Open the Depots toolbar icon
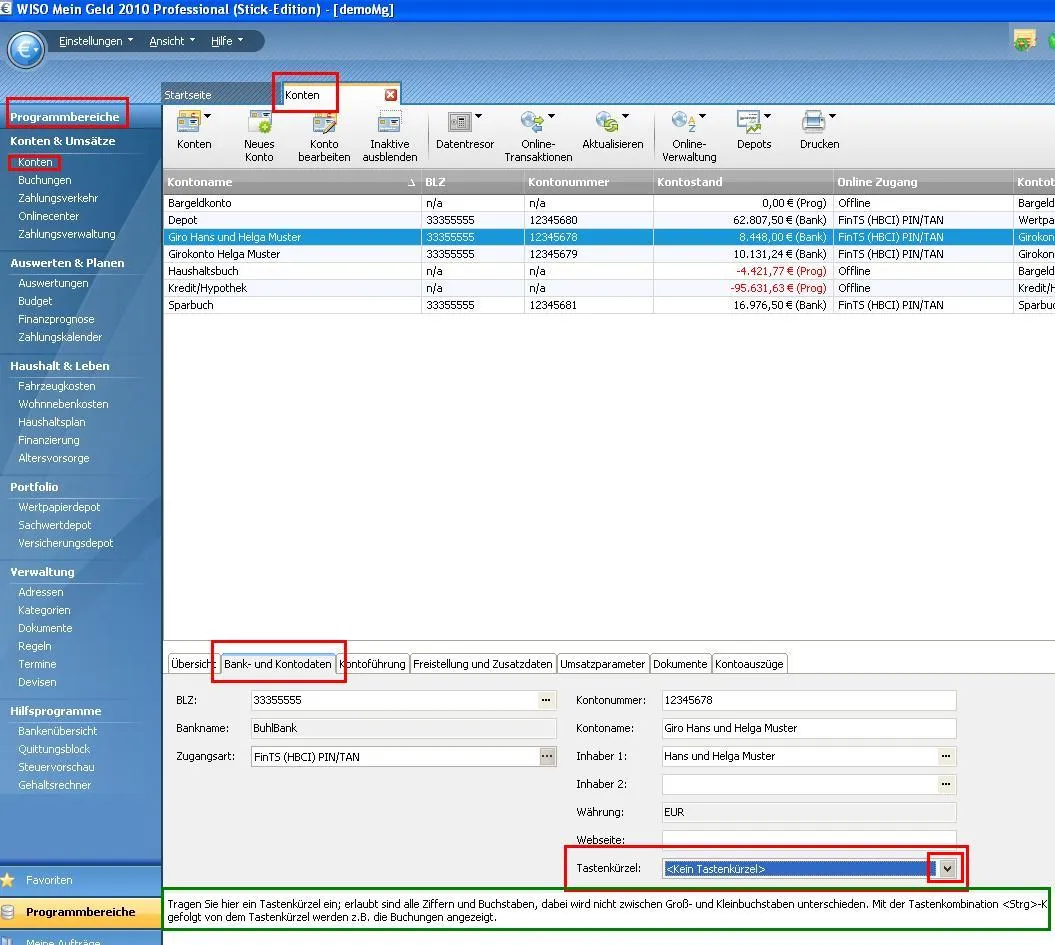1055x945 pixels. tap(749, 123)
